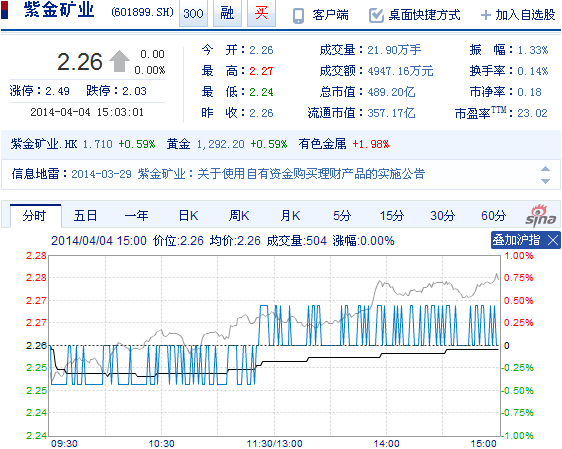Open the 黄金 gold quote link

(178, 144)
